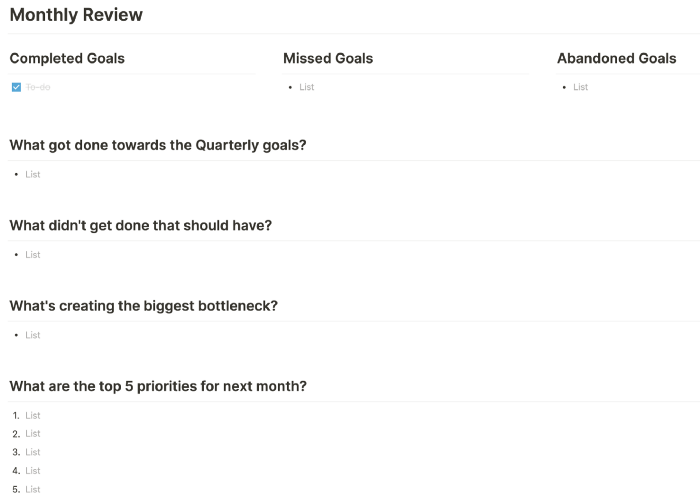The width and height of the screenshot is (700, 504).
Task: Click numbered list item 1
Action: (33, 416)
